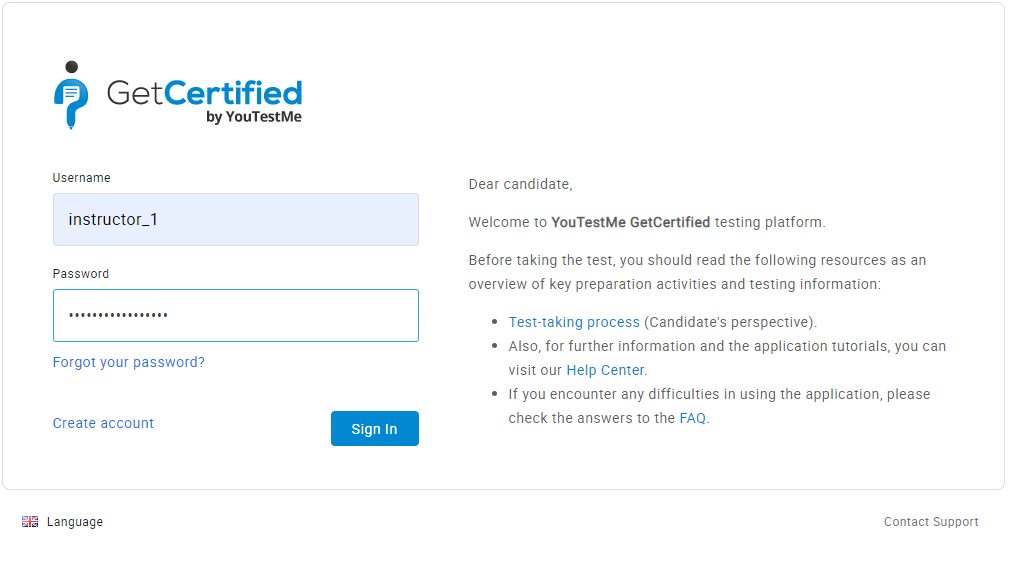Screen dimensions: 1010x582
Task: Click Contact Support in the footer
Action: 931,522
